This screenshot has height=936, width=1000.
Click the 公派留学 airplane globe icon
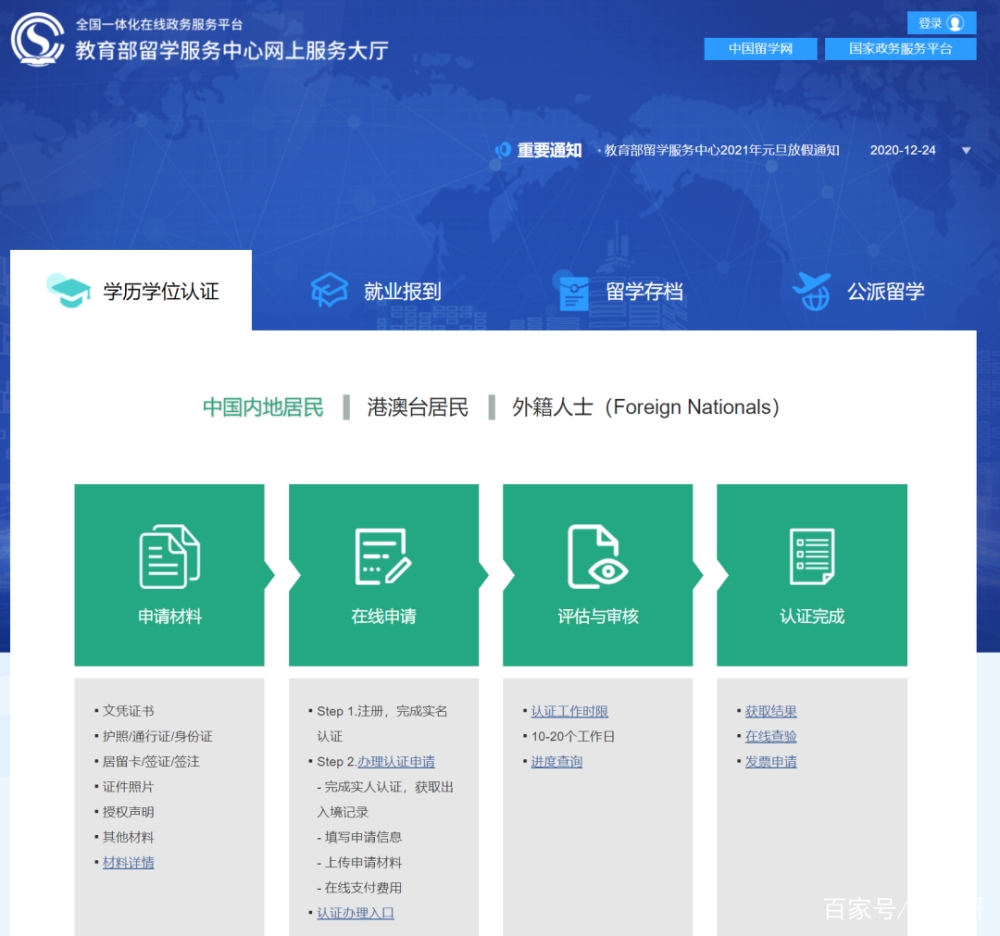pos(812,291)
